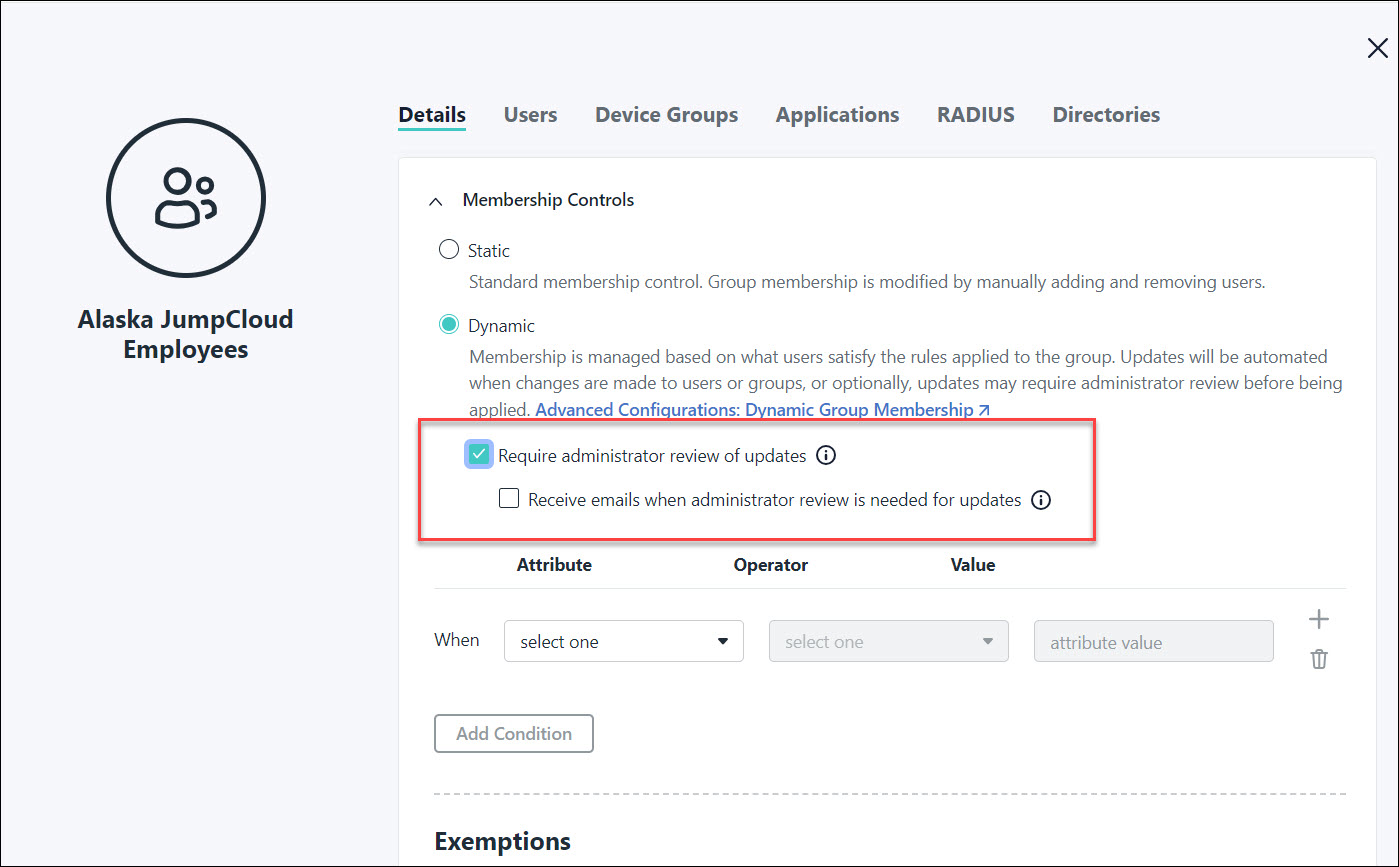1399x867 pixels.
Task: Click the Add Condition button
Action: (x=513, y=733)
